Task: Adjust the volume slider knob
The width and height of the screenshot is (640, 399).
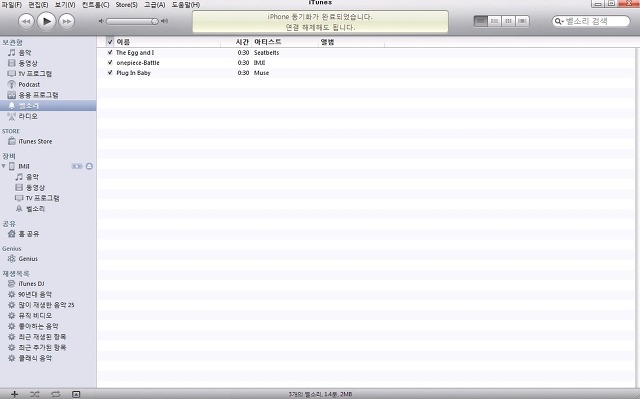Action: pos(155,21)
